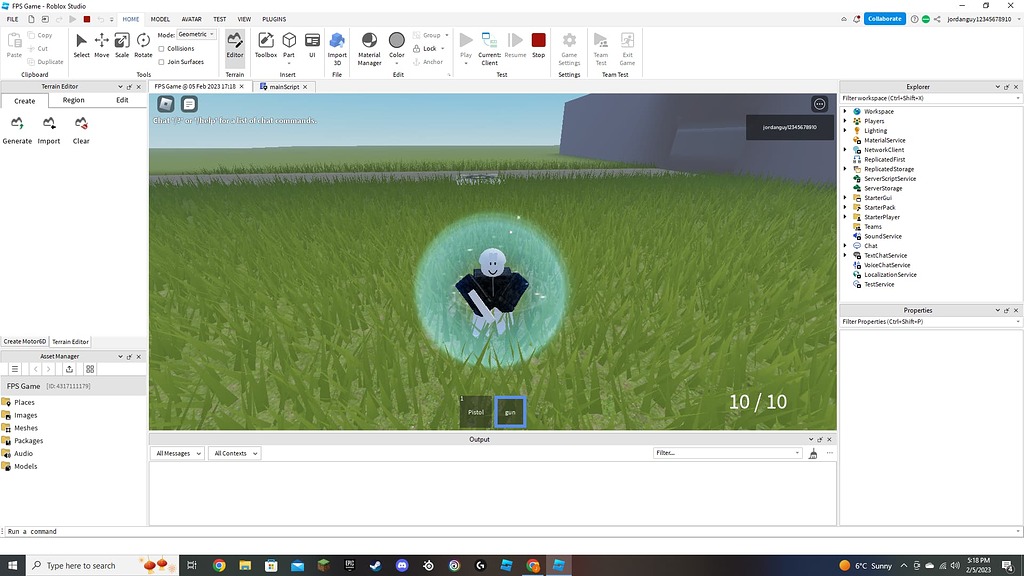Enable the Join Surfaces toggle

coord(160,61)
